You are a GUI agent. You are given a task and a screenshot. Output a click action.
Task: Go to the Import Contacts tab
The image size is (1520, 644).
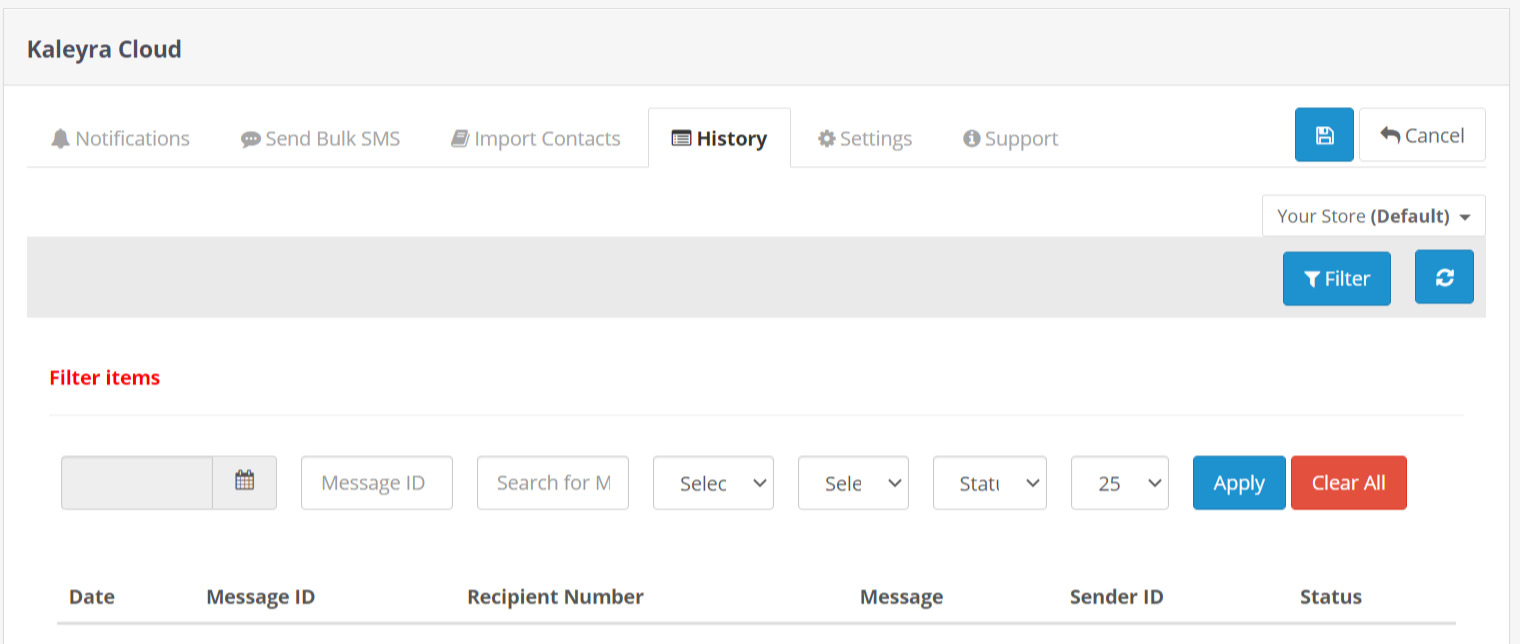pos(535,138)
